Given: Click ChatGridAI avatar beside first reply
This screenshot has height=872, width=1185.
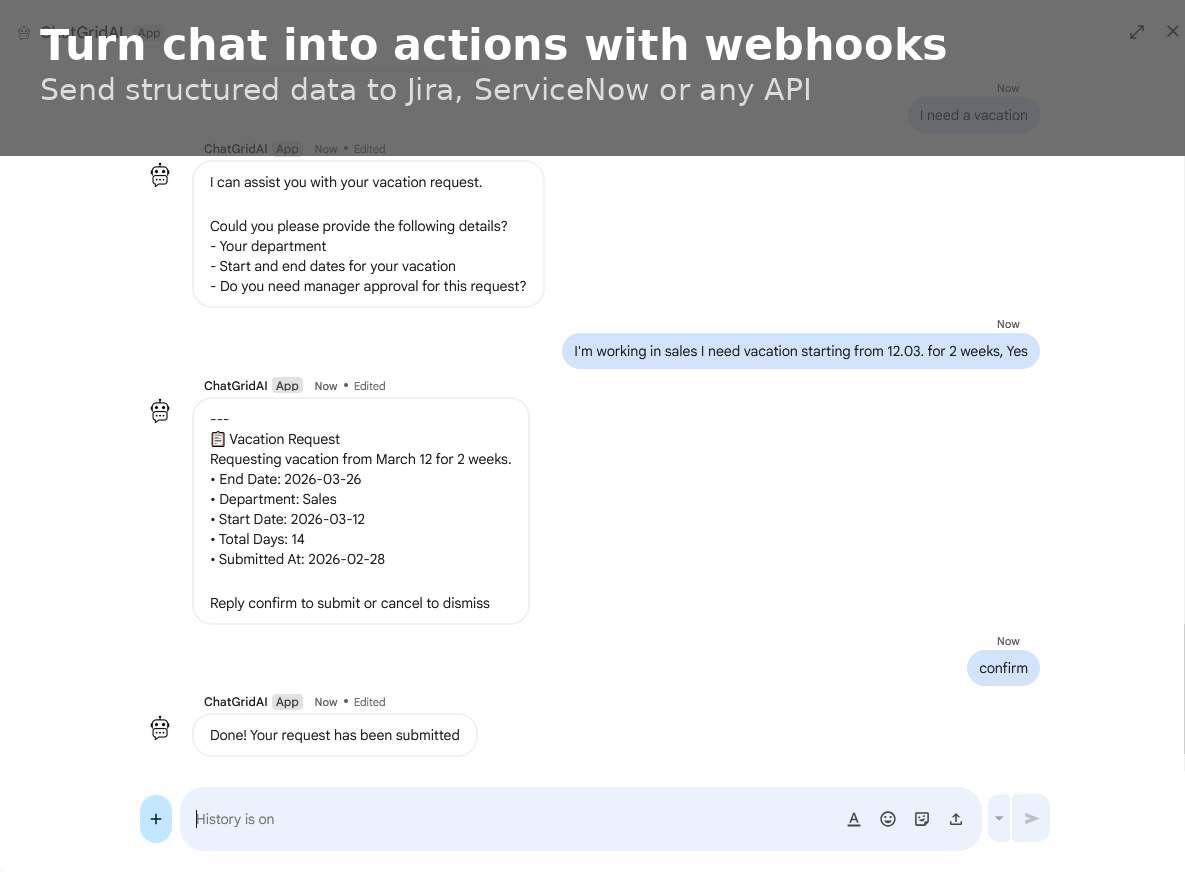Looking at the screenshot, I should 160,175.
